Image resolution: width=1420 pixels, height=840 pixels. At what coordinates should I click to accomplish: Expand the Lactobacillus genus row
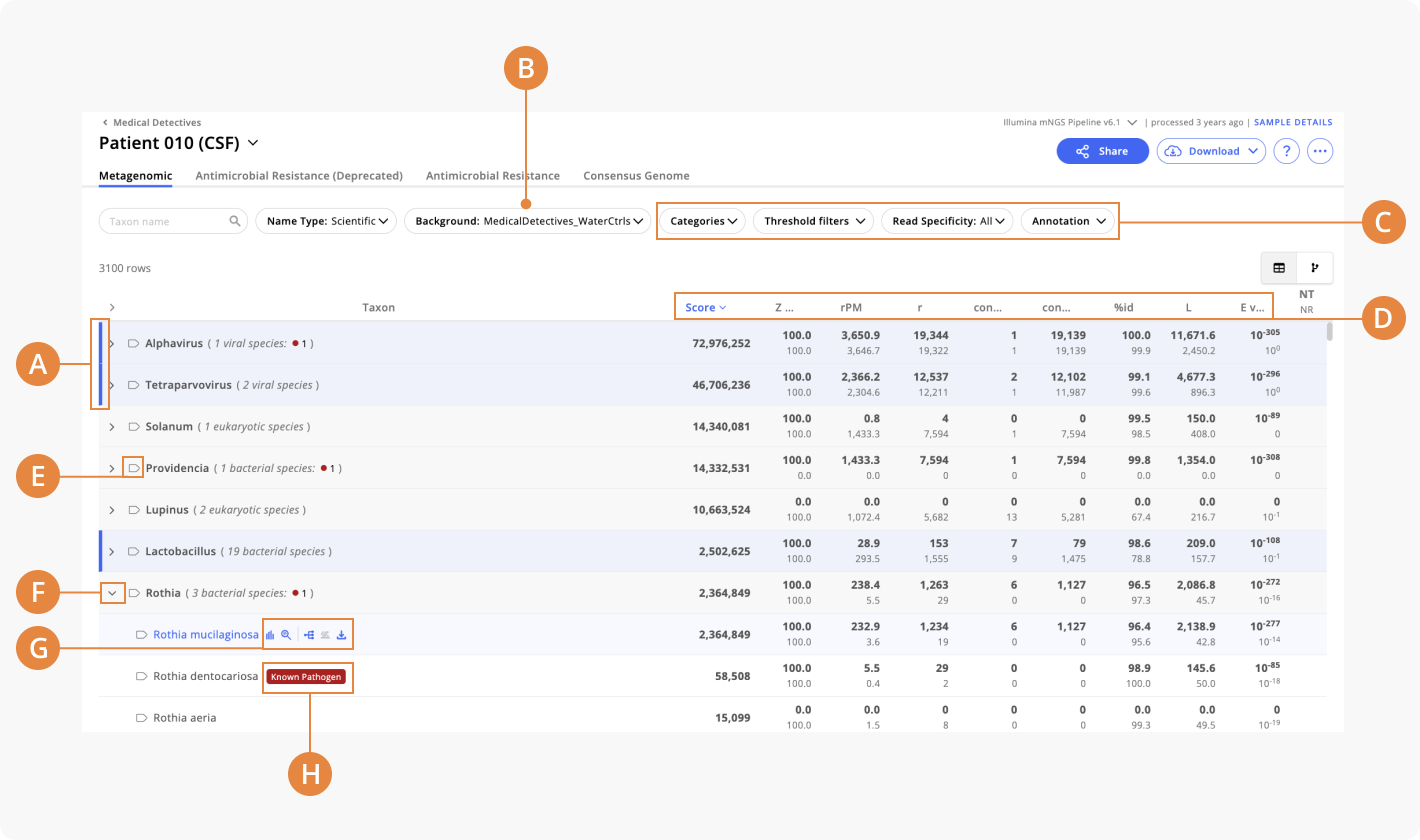[x=112, y=551]
